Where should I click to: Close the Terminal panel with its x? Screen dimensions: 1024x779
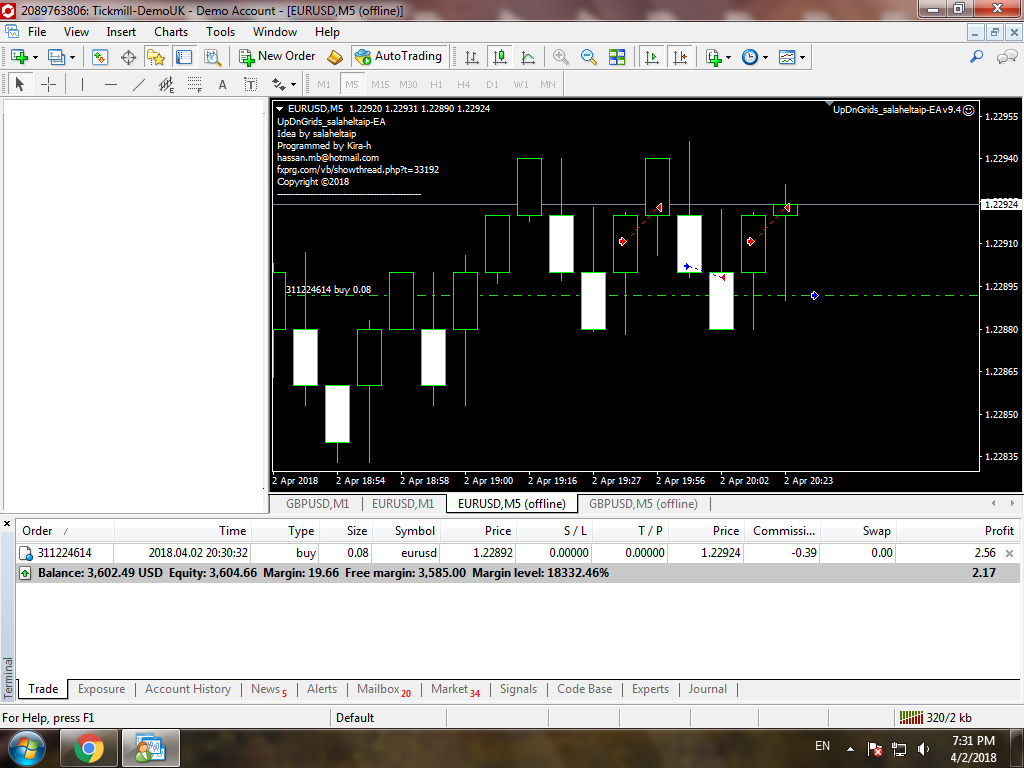coord(7,524)
